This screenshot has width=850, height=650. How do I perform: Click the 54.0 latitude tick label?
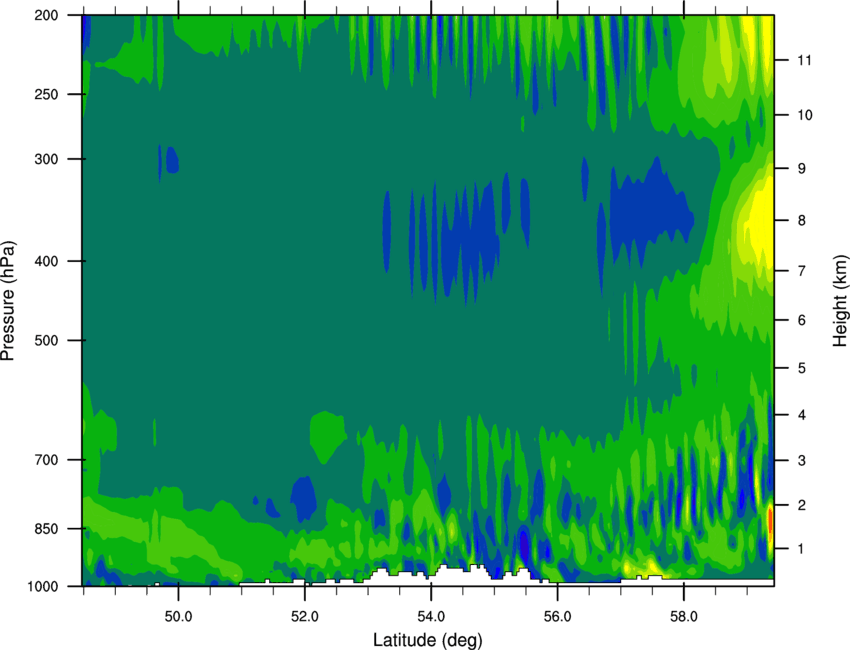click(431, 617)
